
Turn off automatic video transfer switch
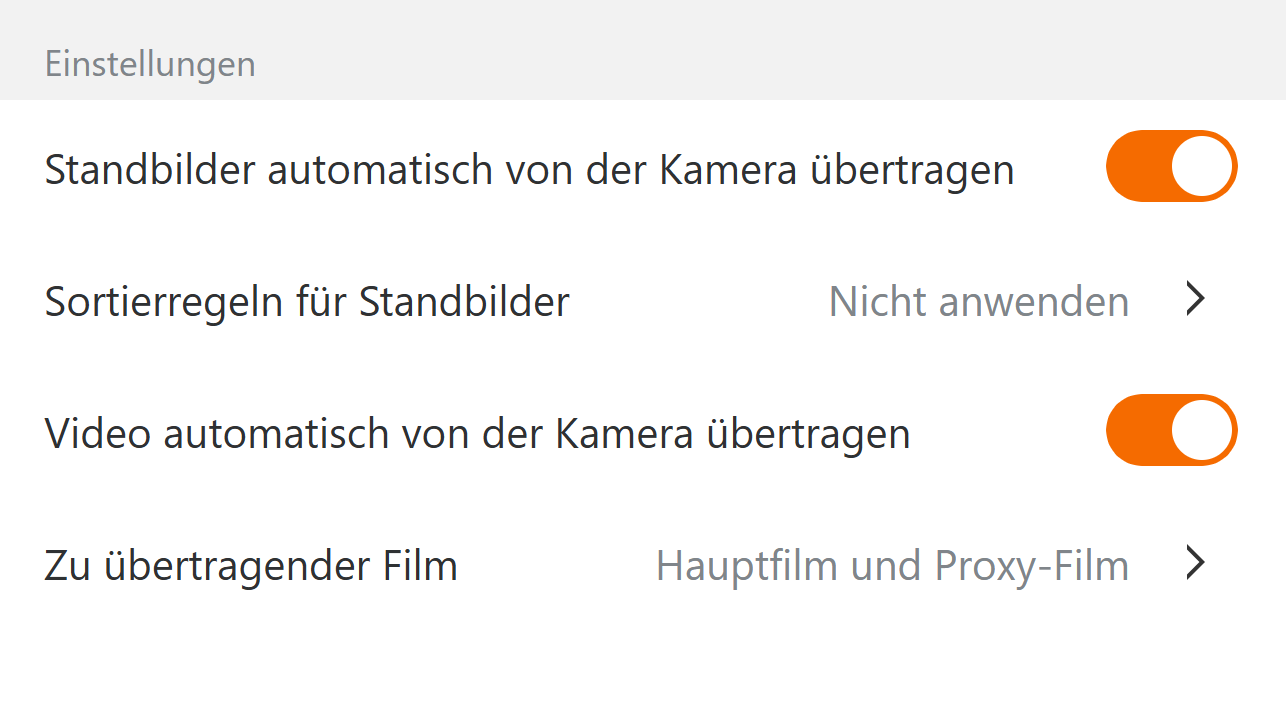1171,430
